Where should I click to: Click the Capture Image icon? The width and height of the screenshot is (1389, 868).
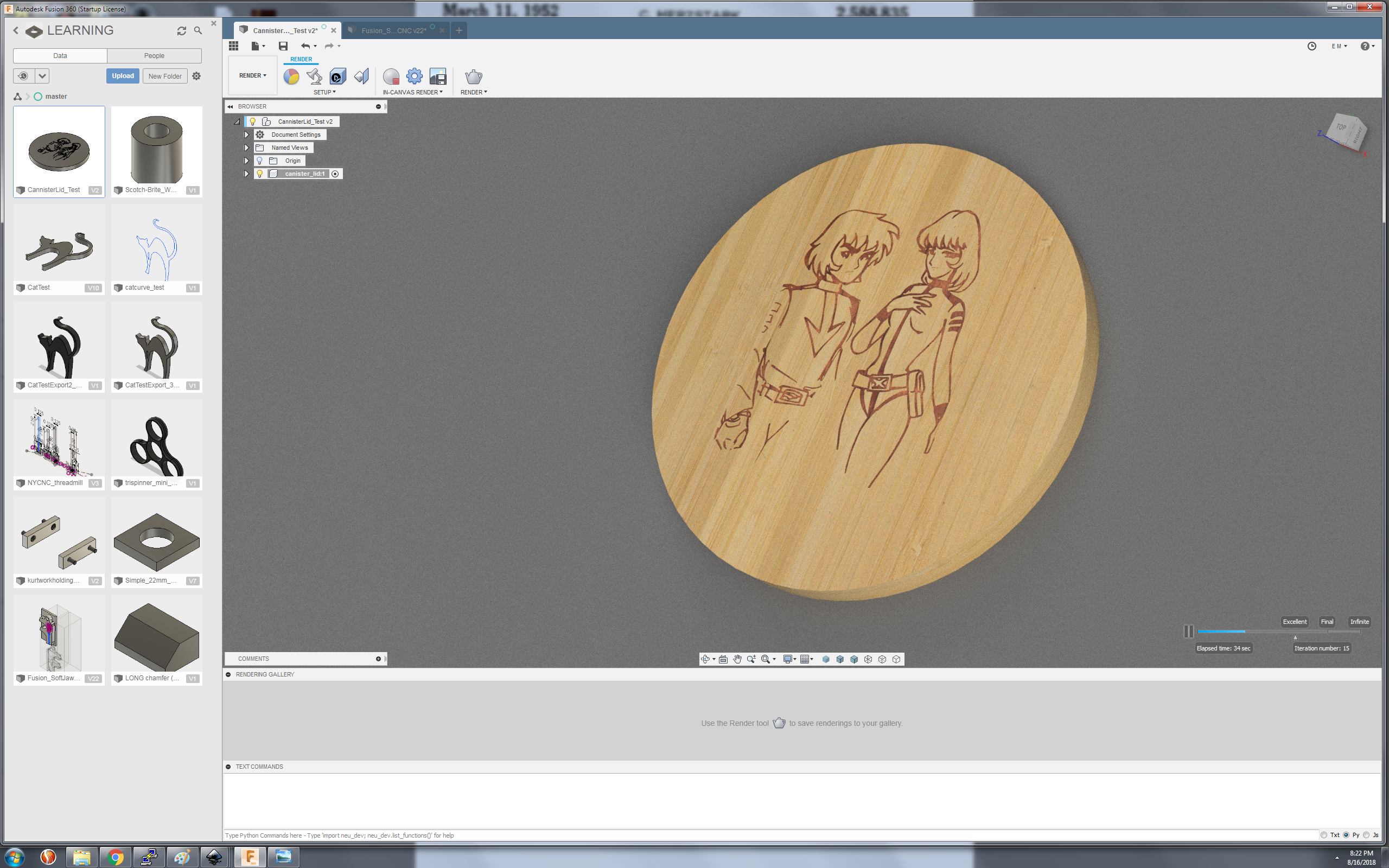point(438,76)
